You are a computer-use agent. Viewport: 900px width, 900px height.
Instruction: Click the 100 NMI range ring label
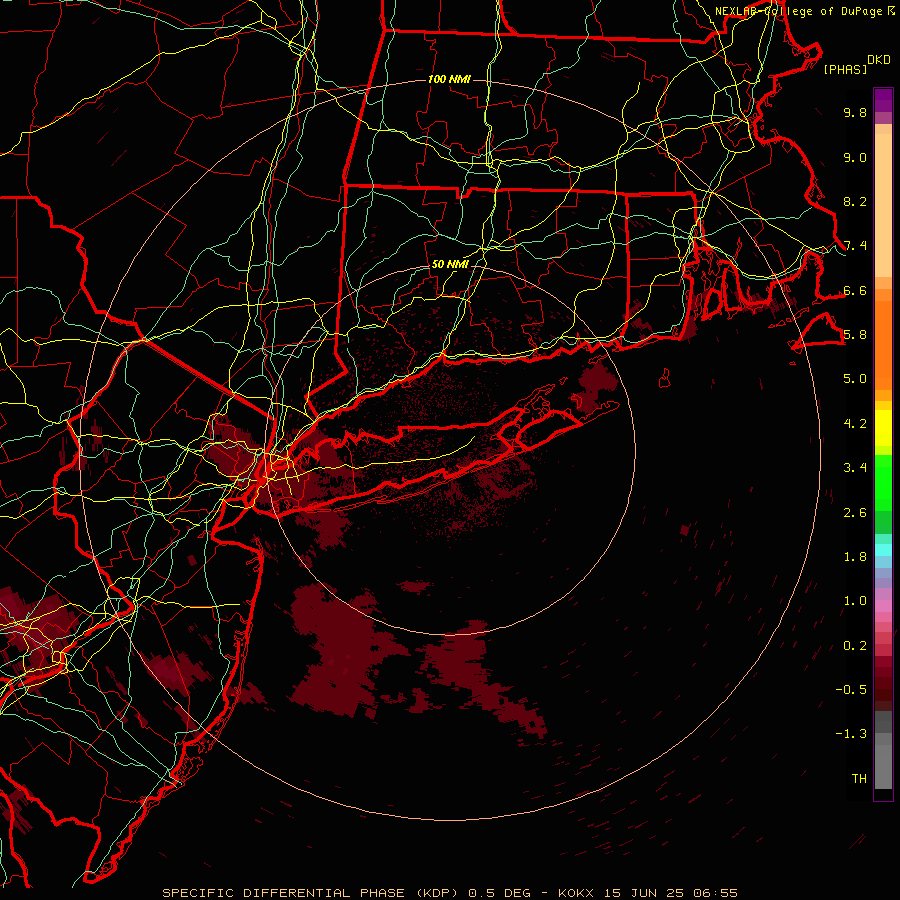(449, 79)
